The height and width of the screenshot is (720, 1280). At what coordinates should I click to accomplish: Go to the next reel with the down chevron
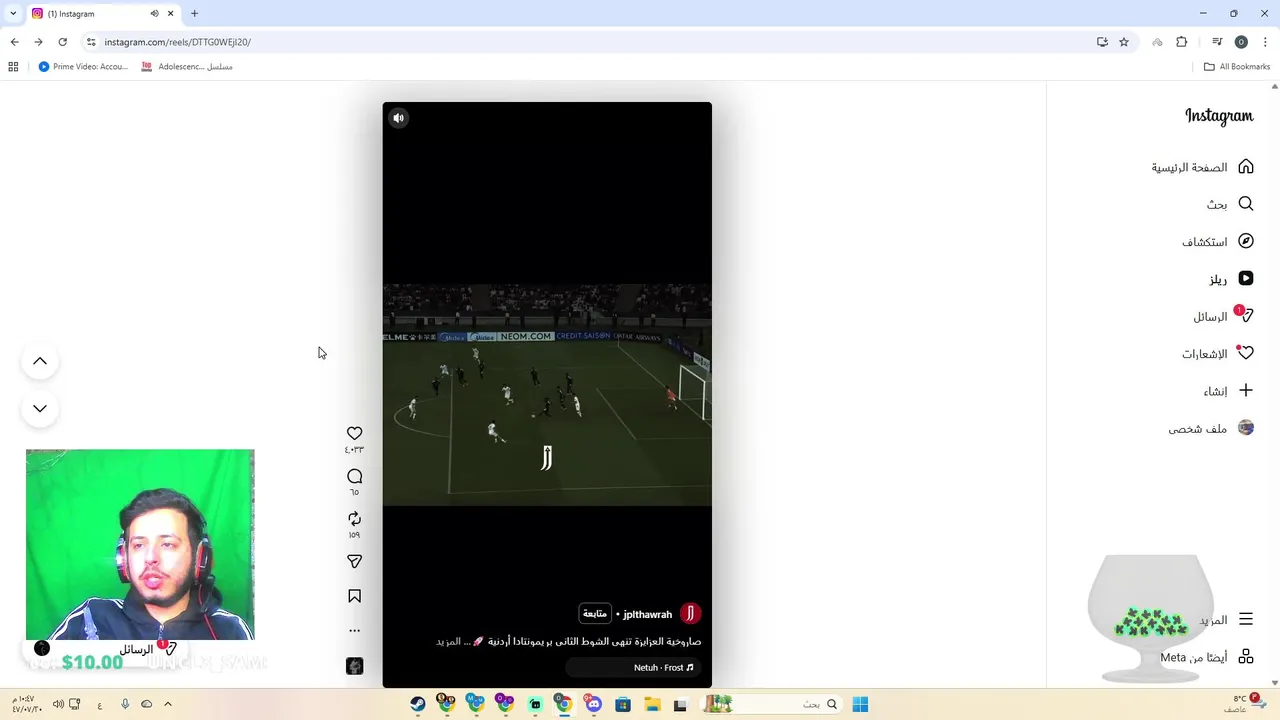tap(40, 408)
